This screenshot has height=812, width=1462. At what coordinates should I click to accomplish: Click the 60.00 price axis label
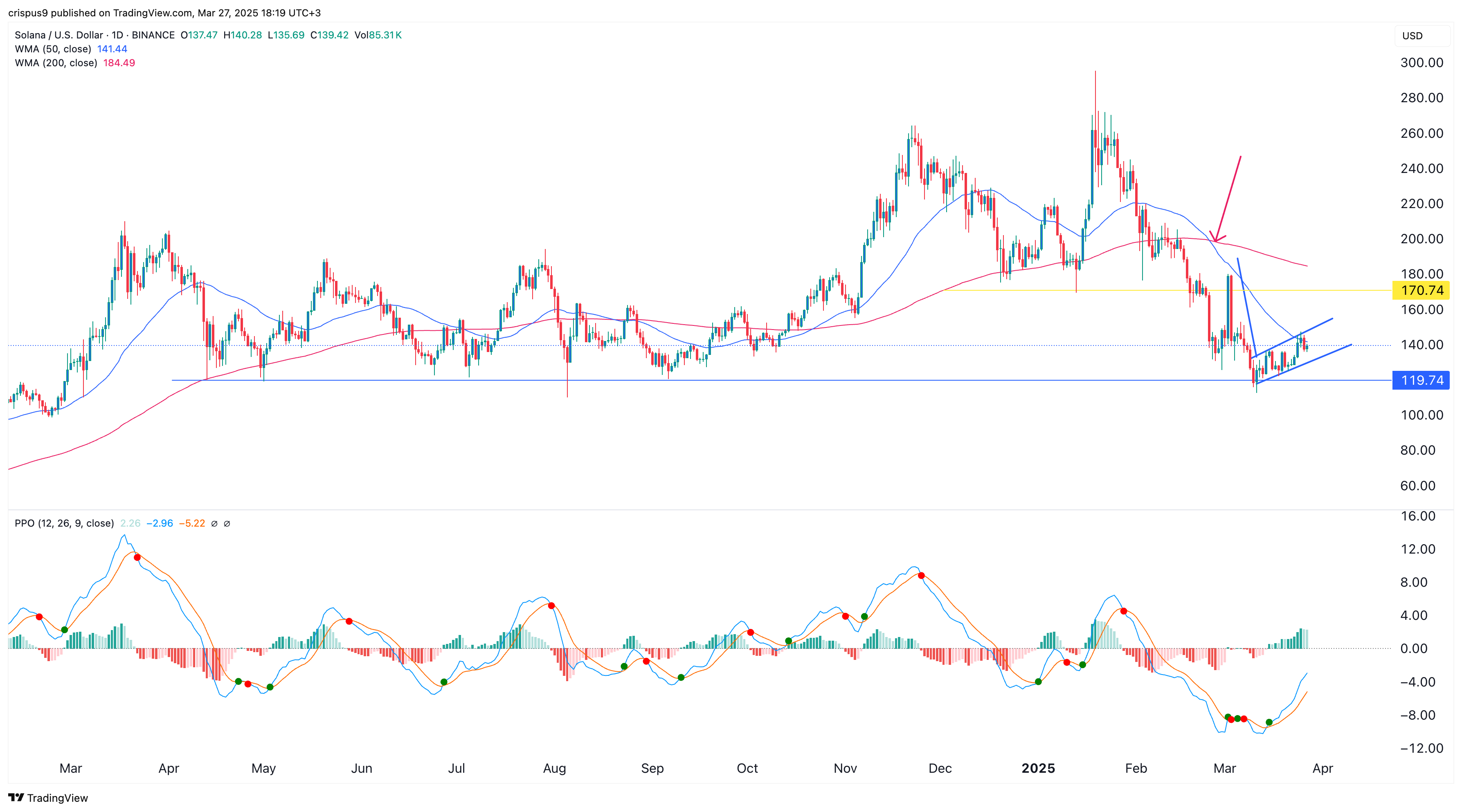pos(1418,486)
